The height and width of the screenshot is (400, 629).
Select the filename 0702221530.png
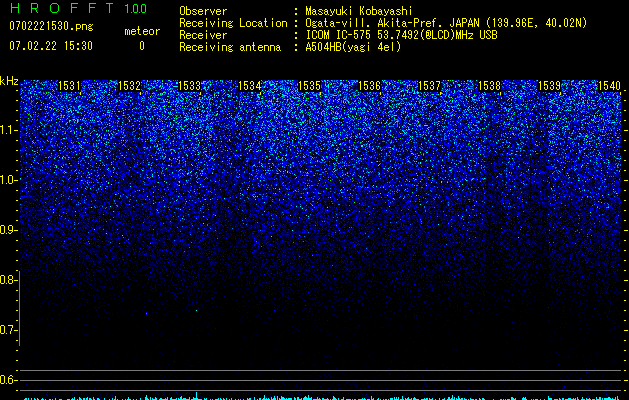(x=51, y=26)
